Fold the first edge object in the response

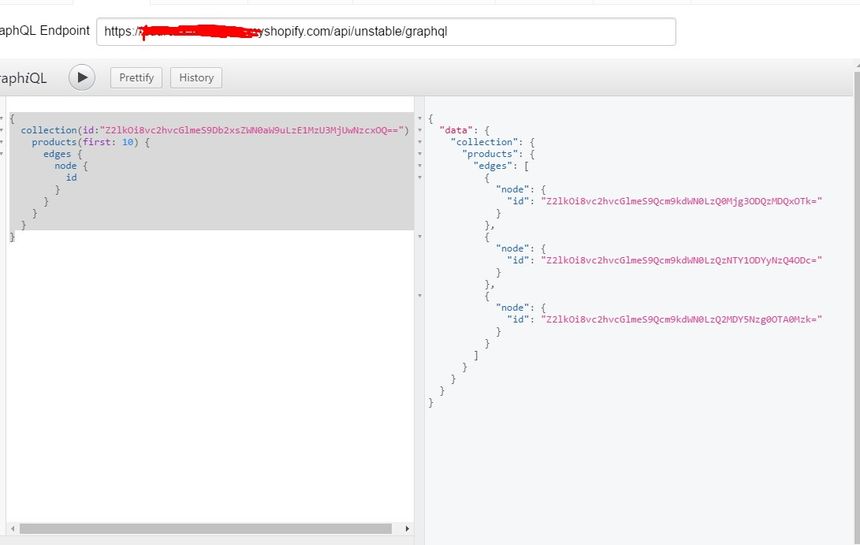coord(420,179)
